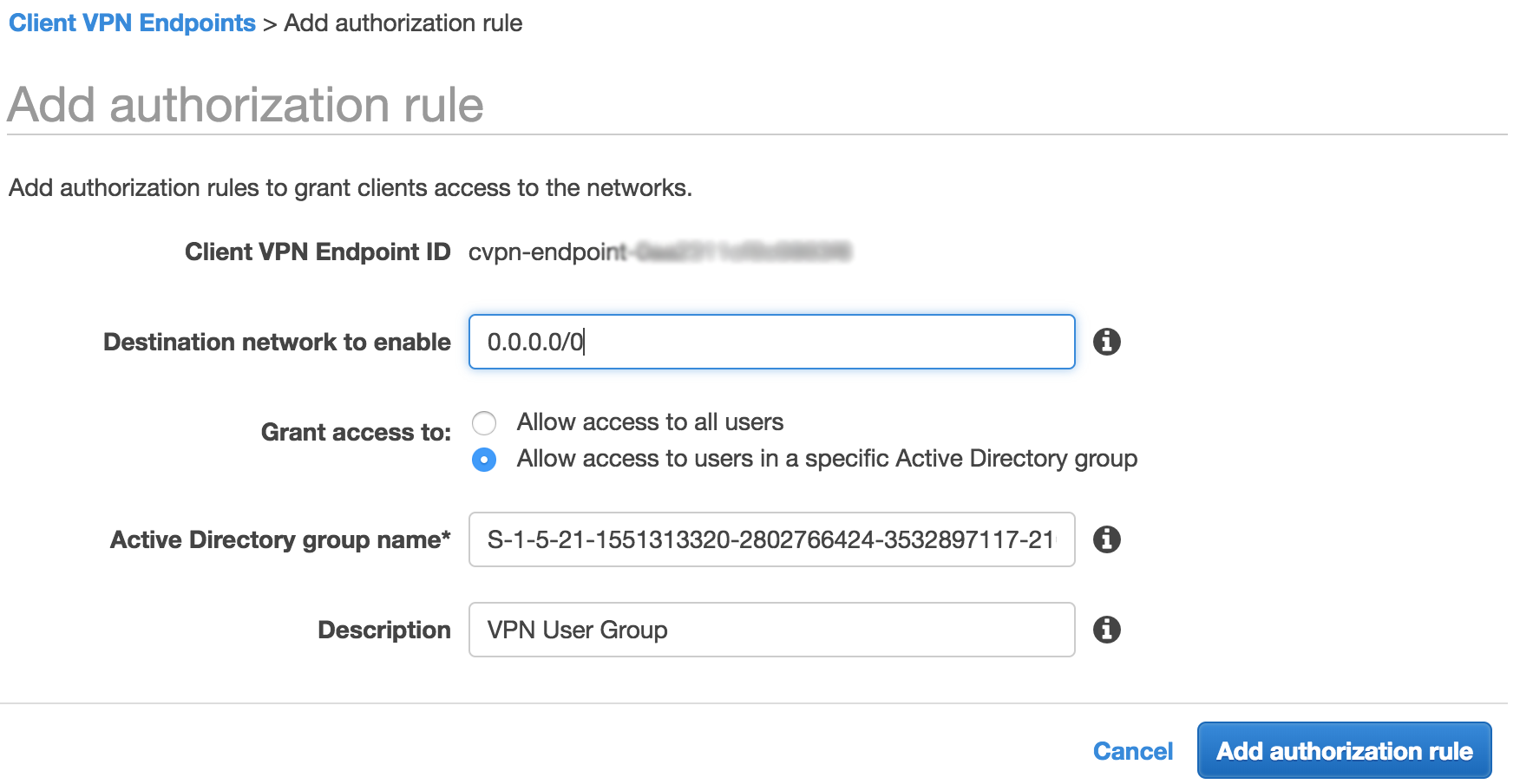Click the info icon beside Description field
The image size is (1520, 784).
(1109, 630)
